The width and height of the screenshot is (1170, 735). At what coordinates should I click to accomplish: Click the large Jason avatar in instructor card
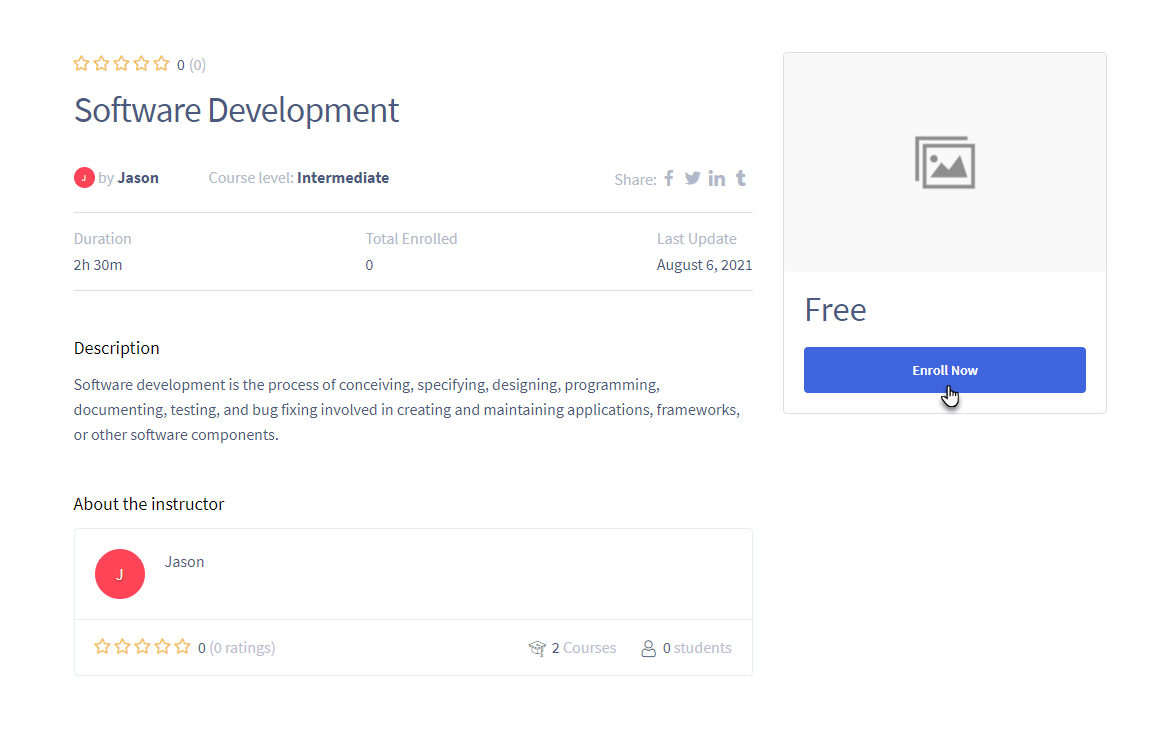tap(120, 574)
